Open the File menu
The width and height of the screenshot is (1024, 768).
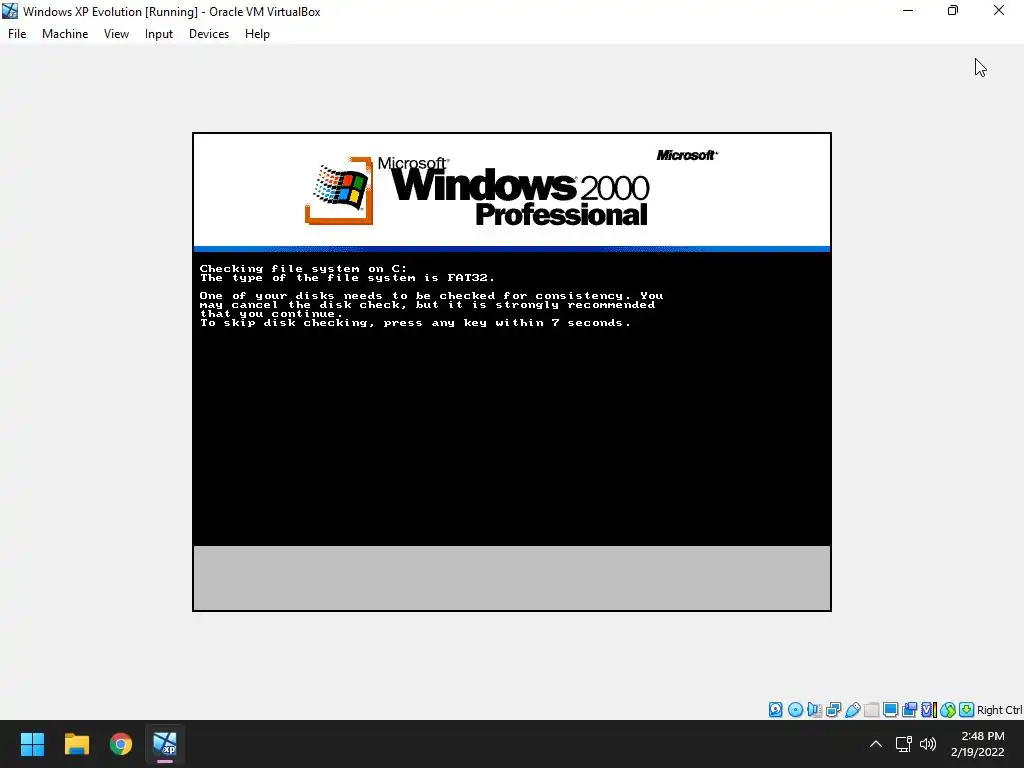tap(17, 34)
